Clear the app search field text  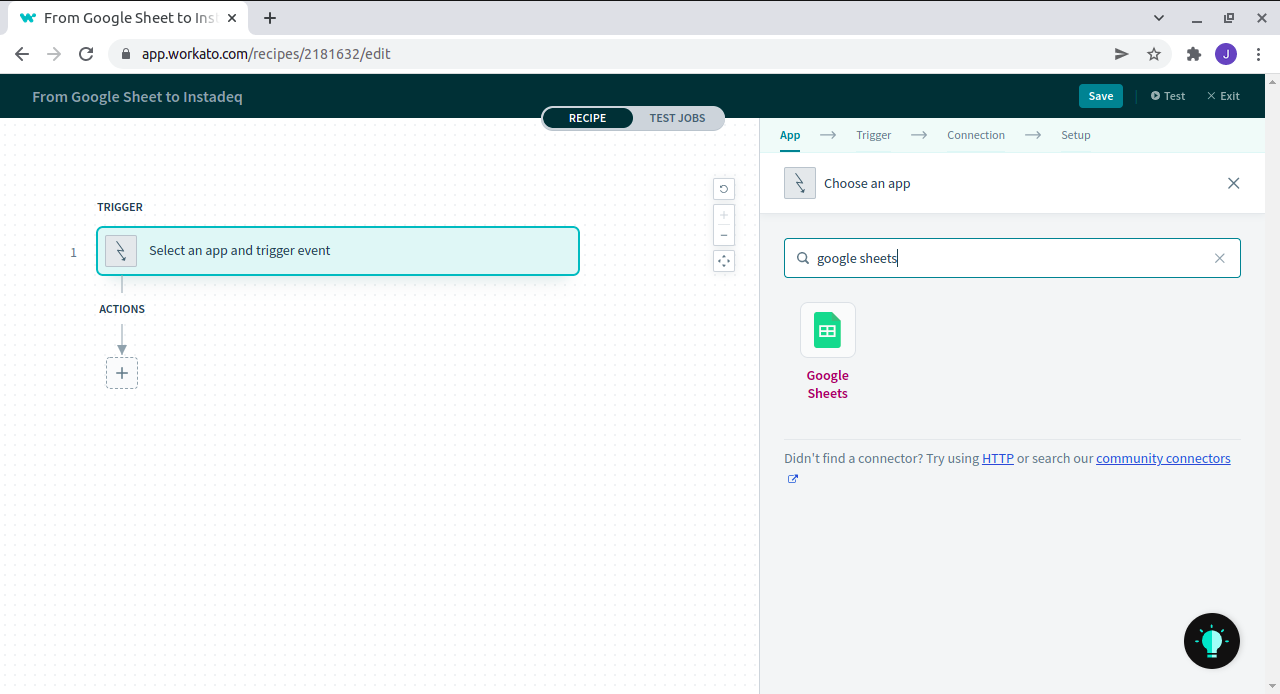pos(1219,258)
